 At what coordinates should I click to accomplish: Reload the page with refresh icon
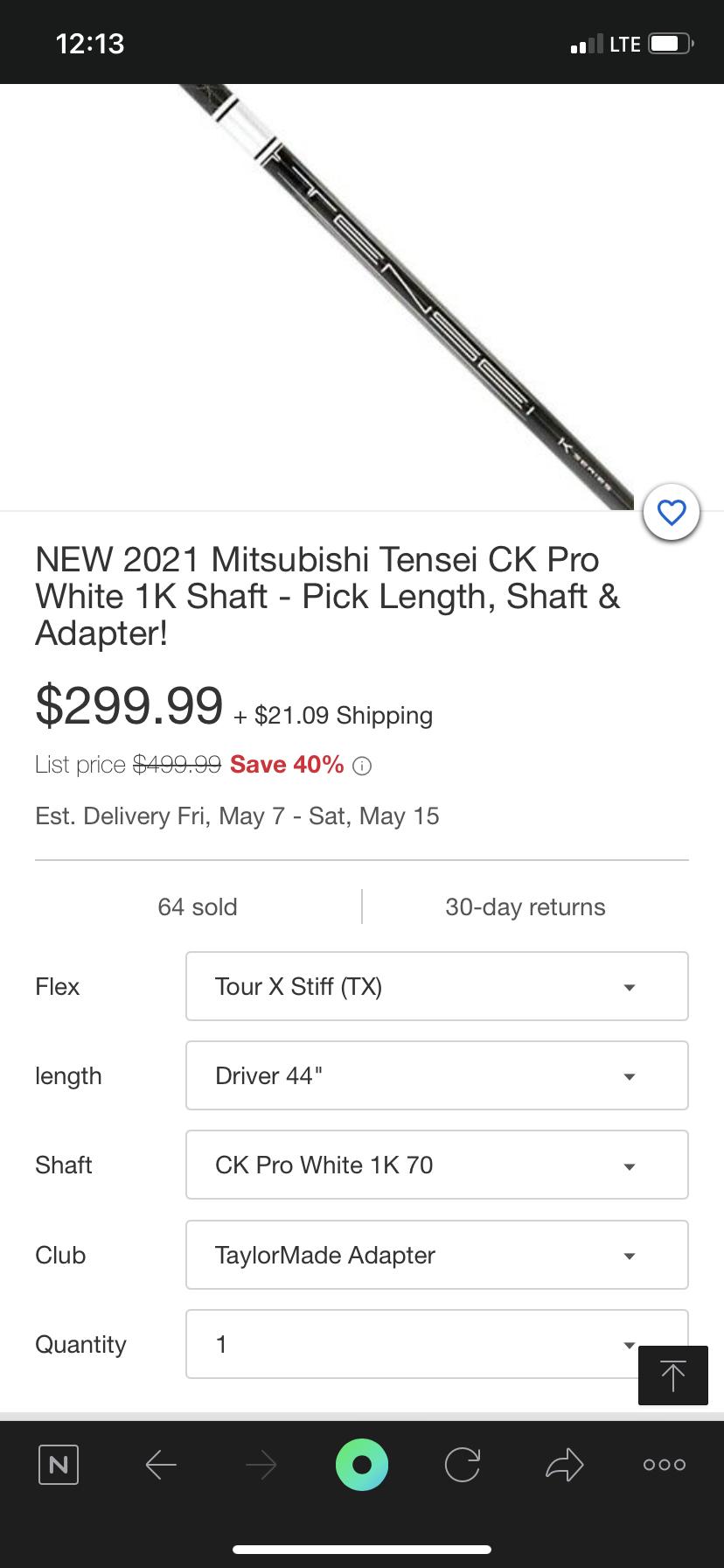pyautogui.click(x=462, y=1464)
